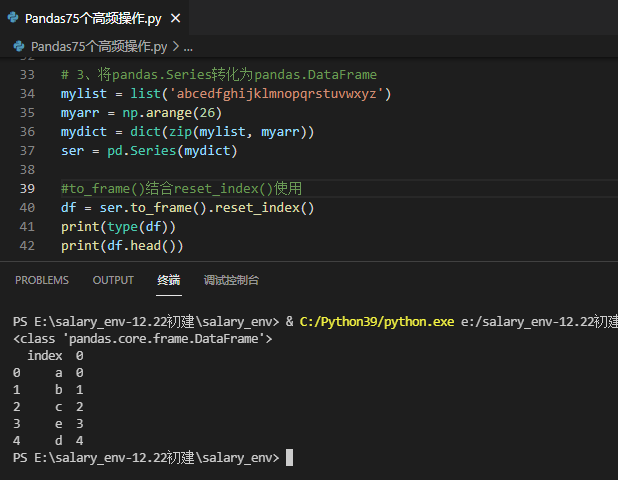Click line number 39 in the gutter
Viewport: 618px width, 480px height.
27,188
